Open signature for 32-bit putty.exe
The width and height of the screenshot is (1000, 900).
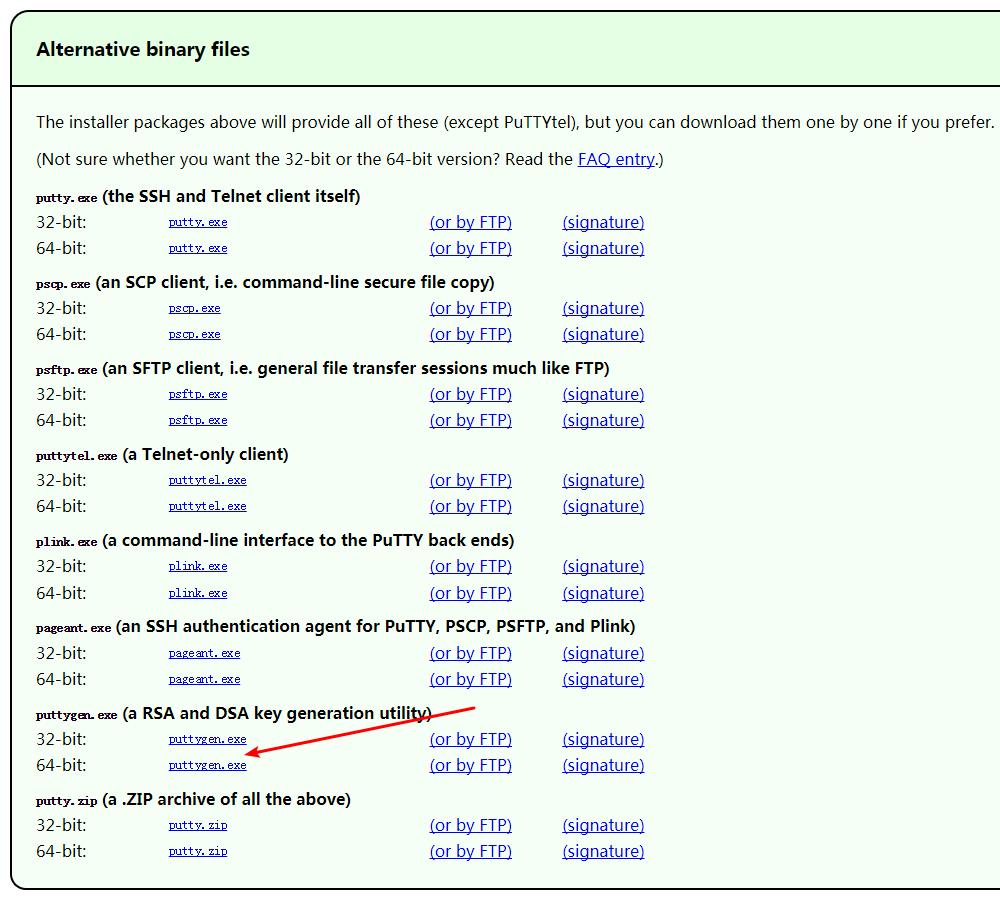coord(603,223)
